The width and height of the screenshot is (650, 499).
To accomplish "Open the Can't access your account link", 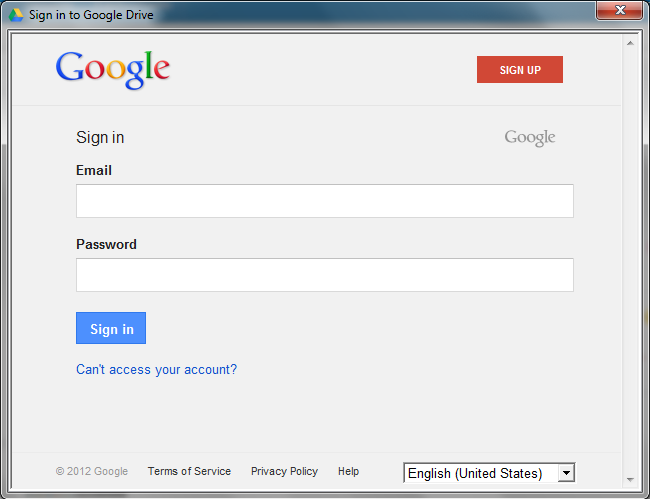I will click(x=157, y=370).
